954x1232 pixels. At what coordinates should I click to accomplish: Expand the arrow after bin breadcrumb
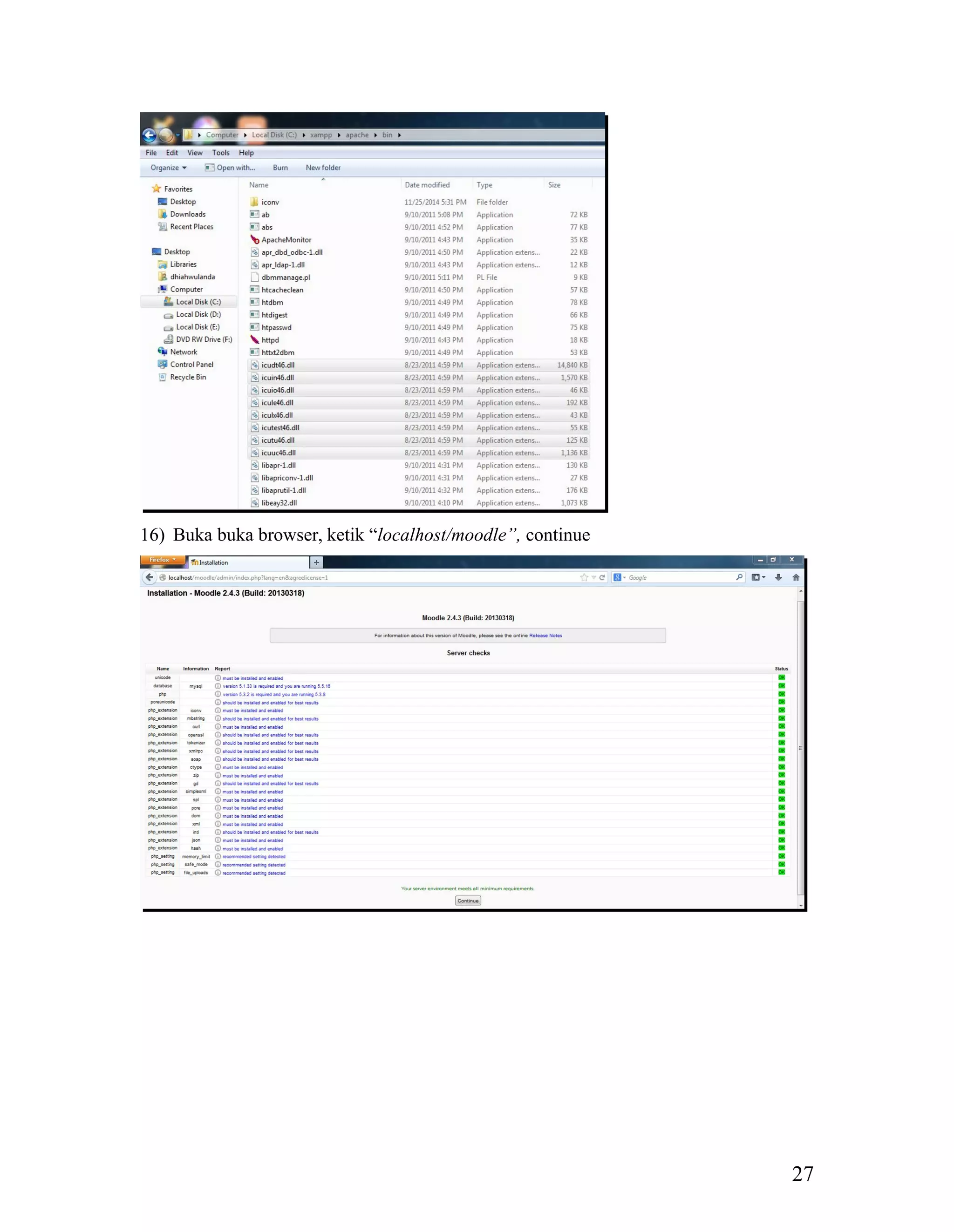click(x=399, y=135)
